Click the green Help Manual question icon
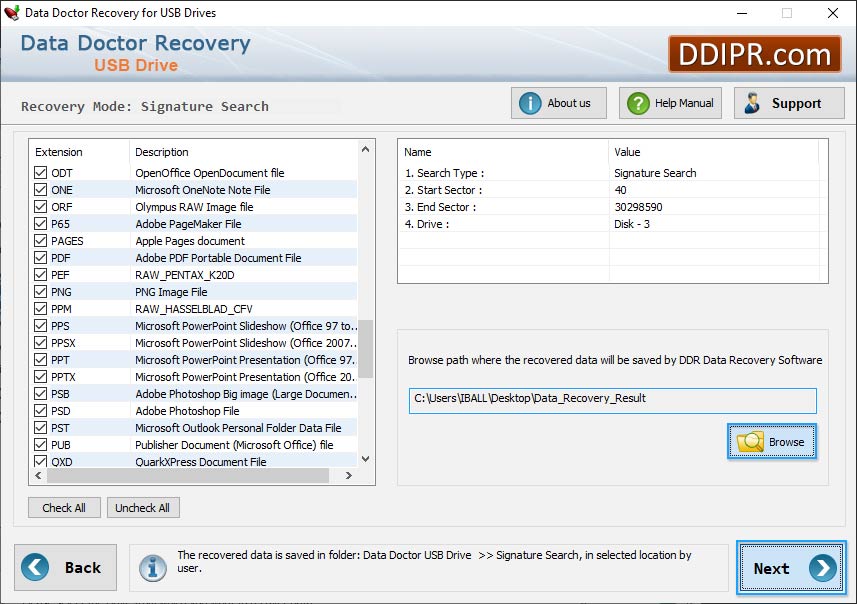Image resolution: width=857 pixels, height=604 pixels. coord(638,103)
